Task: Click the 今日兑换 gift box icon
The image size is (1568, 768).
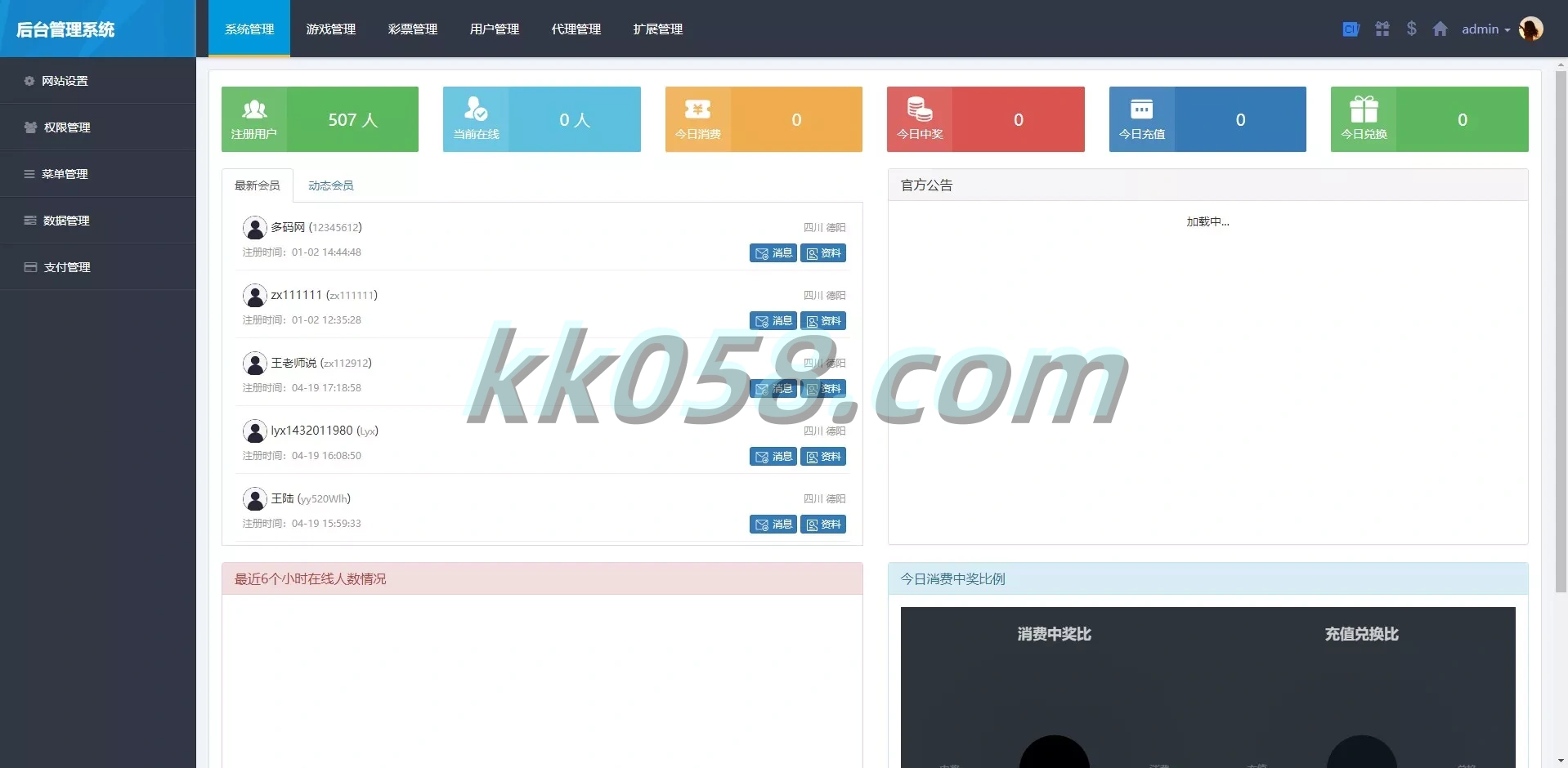Action: click(x=1364, y=109)
